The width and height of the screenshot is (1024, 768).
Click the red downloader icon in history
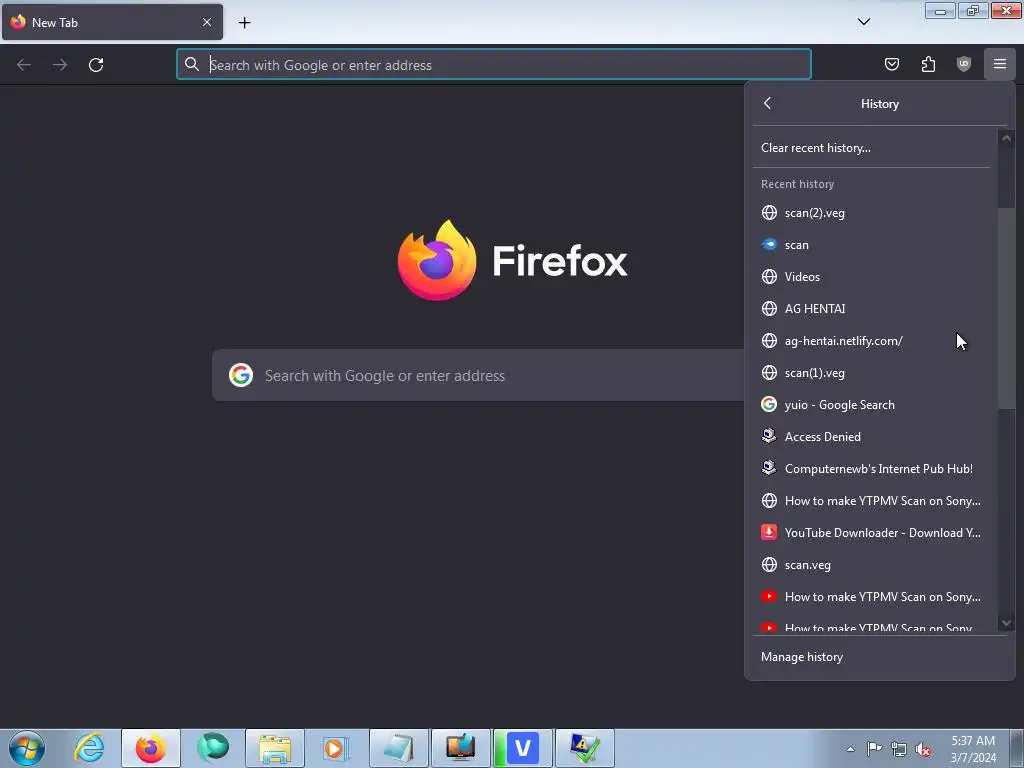(x=769, y=532)
